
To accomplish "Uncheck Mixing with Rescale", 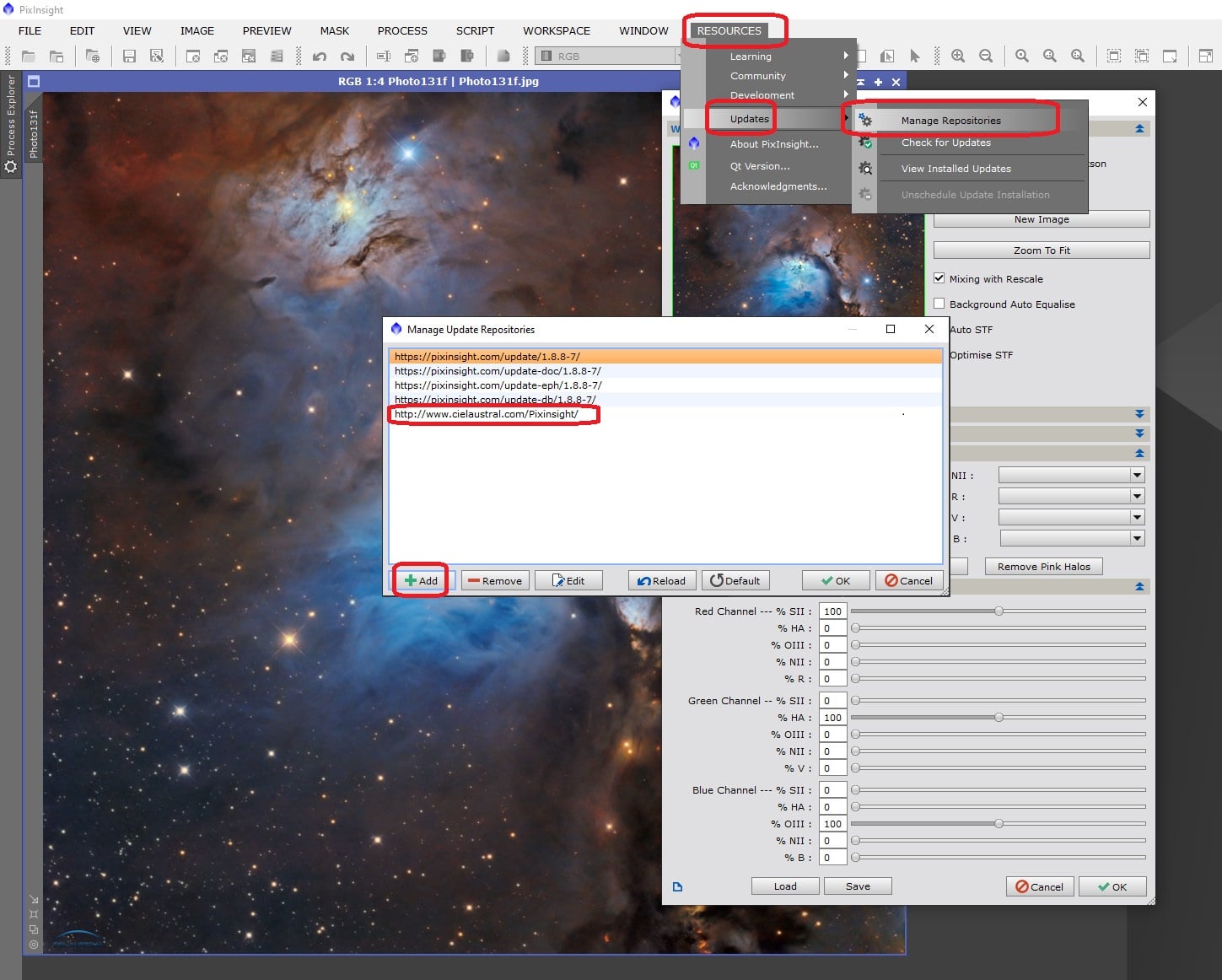I will [939, 278].
